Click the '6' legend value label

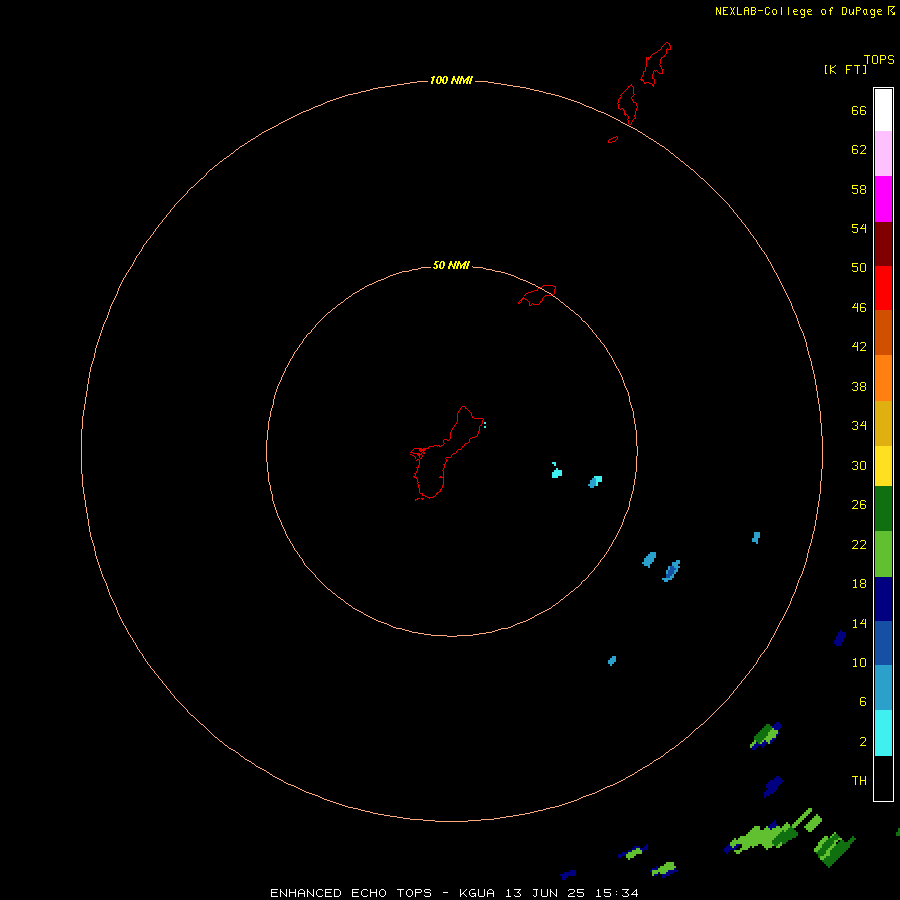[x=862, y=701]
